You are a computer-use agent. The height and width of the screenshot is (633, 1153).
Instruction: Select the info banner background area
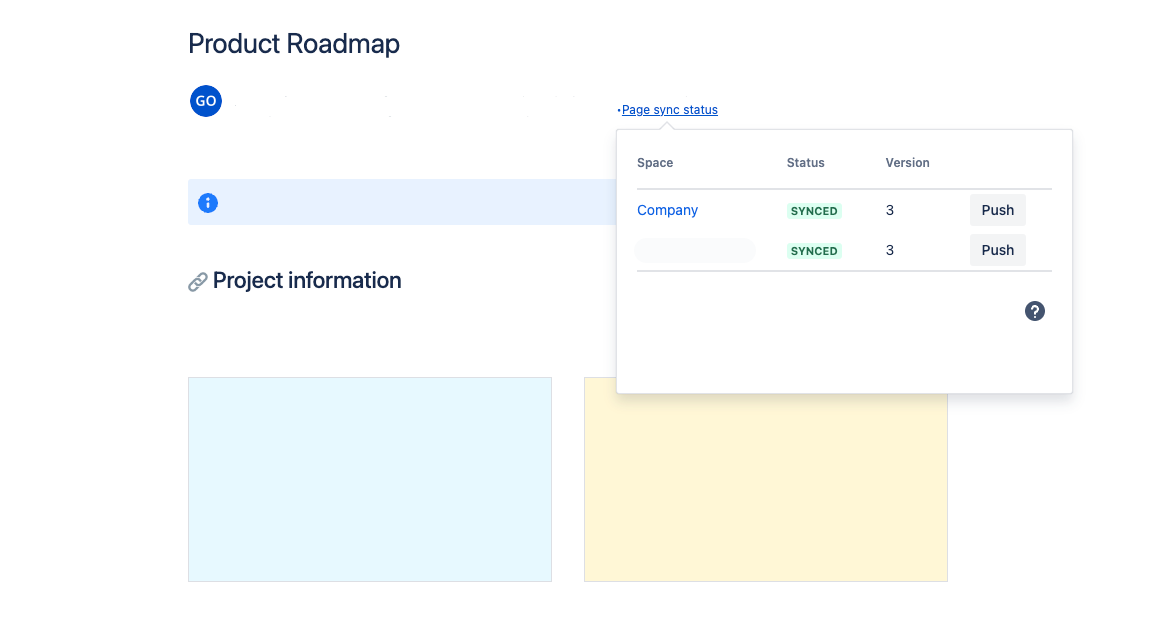pos(420,202)
